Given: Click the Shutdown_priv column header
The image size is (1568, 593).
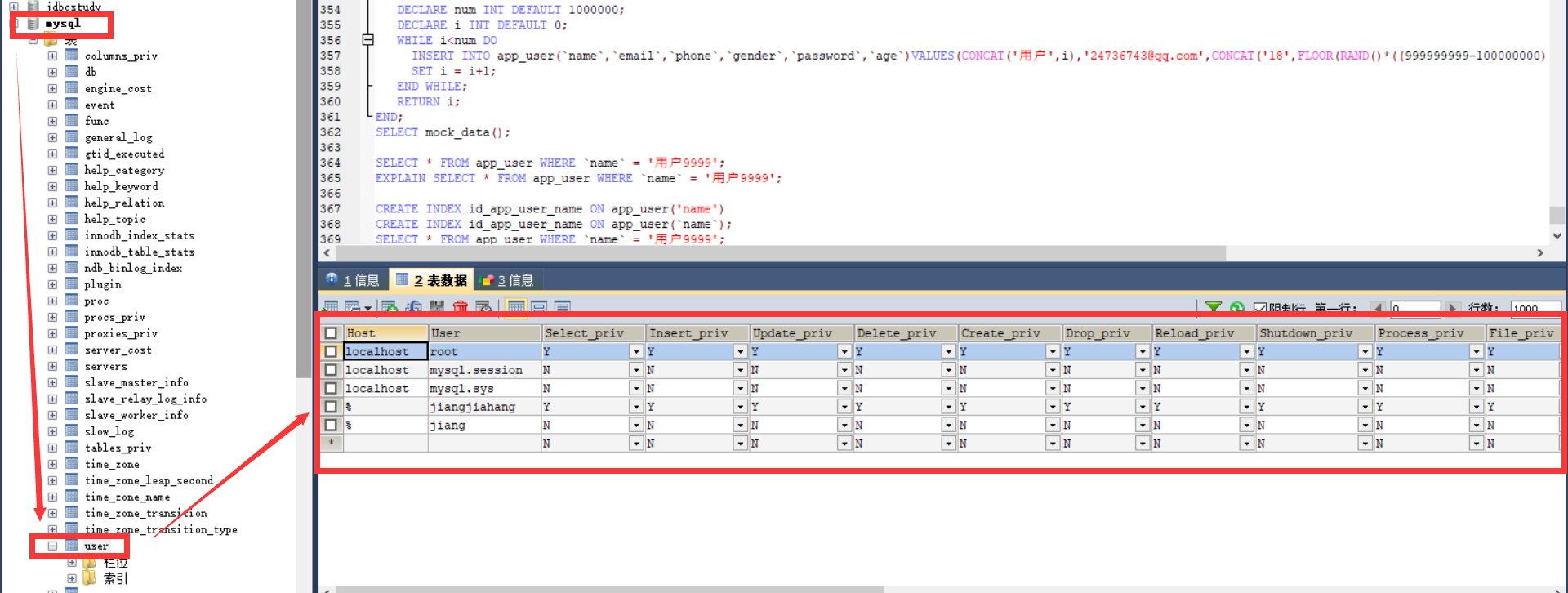Looking at the screenshot, I should click(1316, 333).
